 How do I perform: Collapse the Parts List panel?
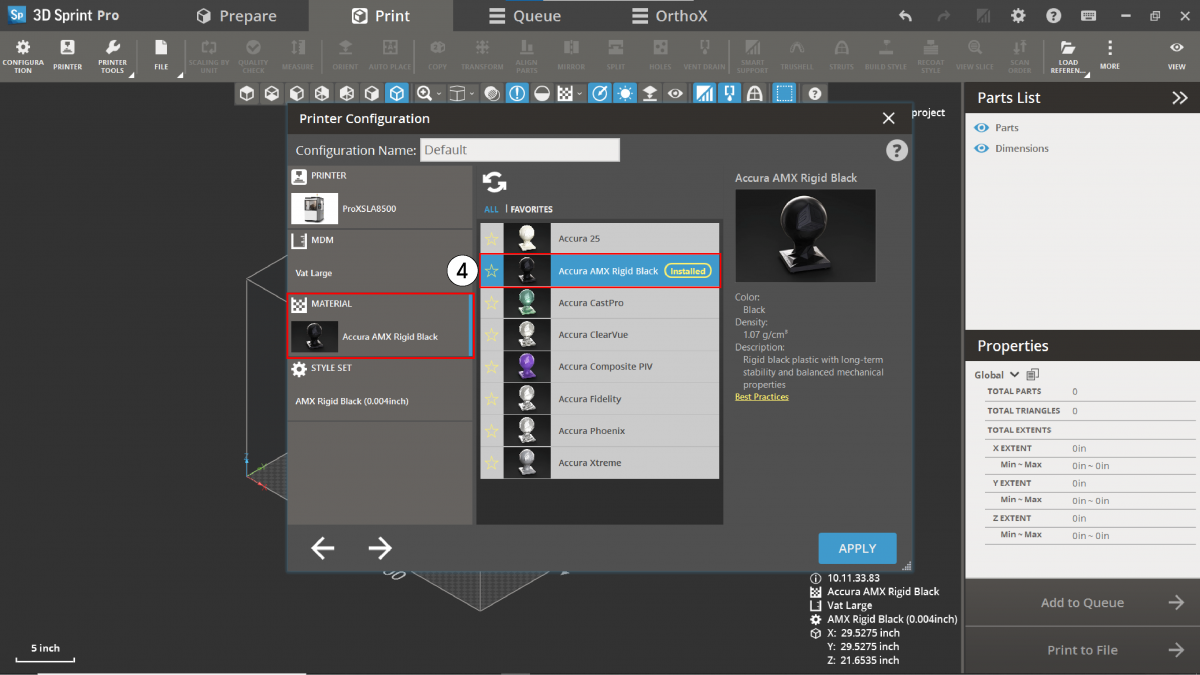(1180, 98)
